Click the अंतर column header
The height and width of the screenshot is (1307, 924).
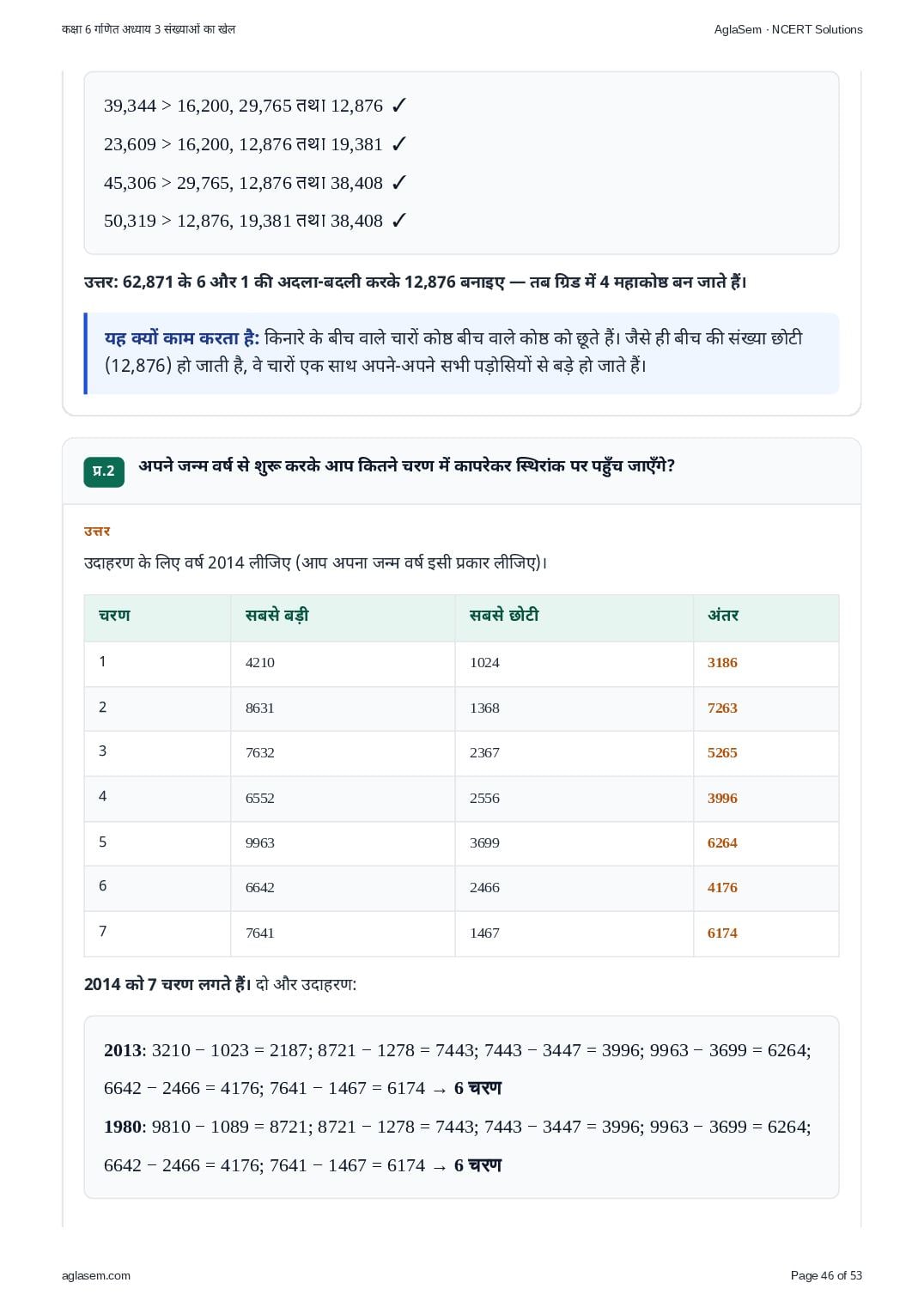click(723, 616)
